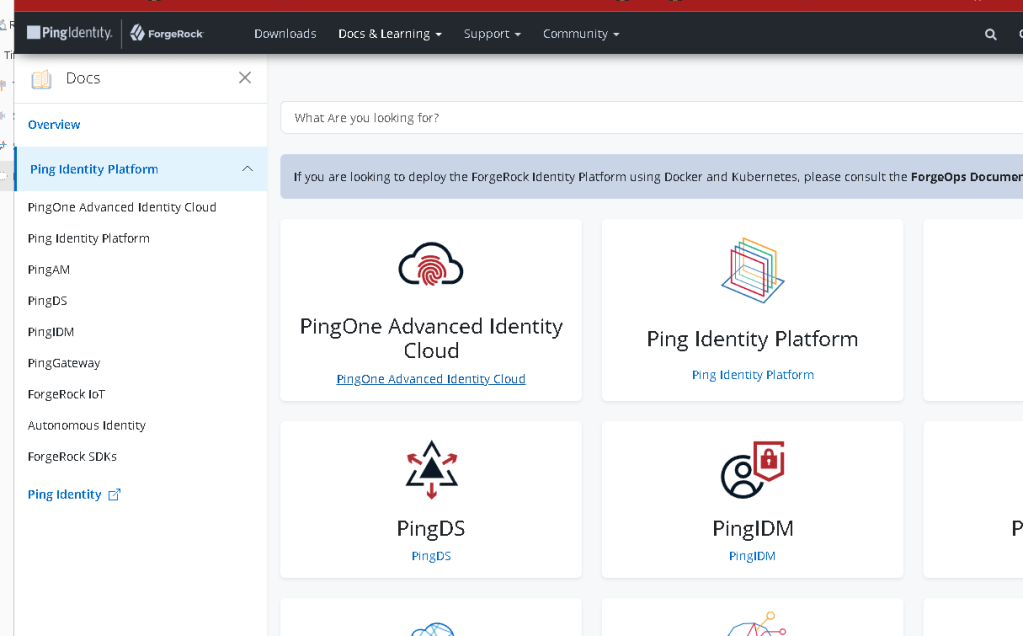Click the Docs panel title text
The height and width of the screenshot is (636, 1023).
point(83,78)
